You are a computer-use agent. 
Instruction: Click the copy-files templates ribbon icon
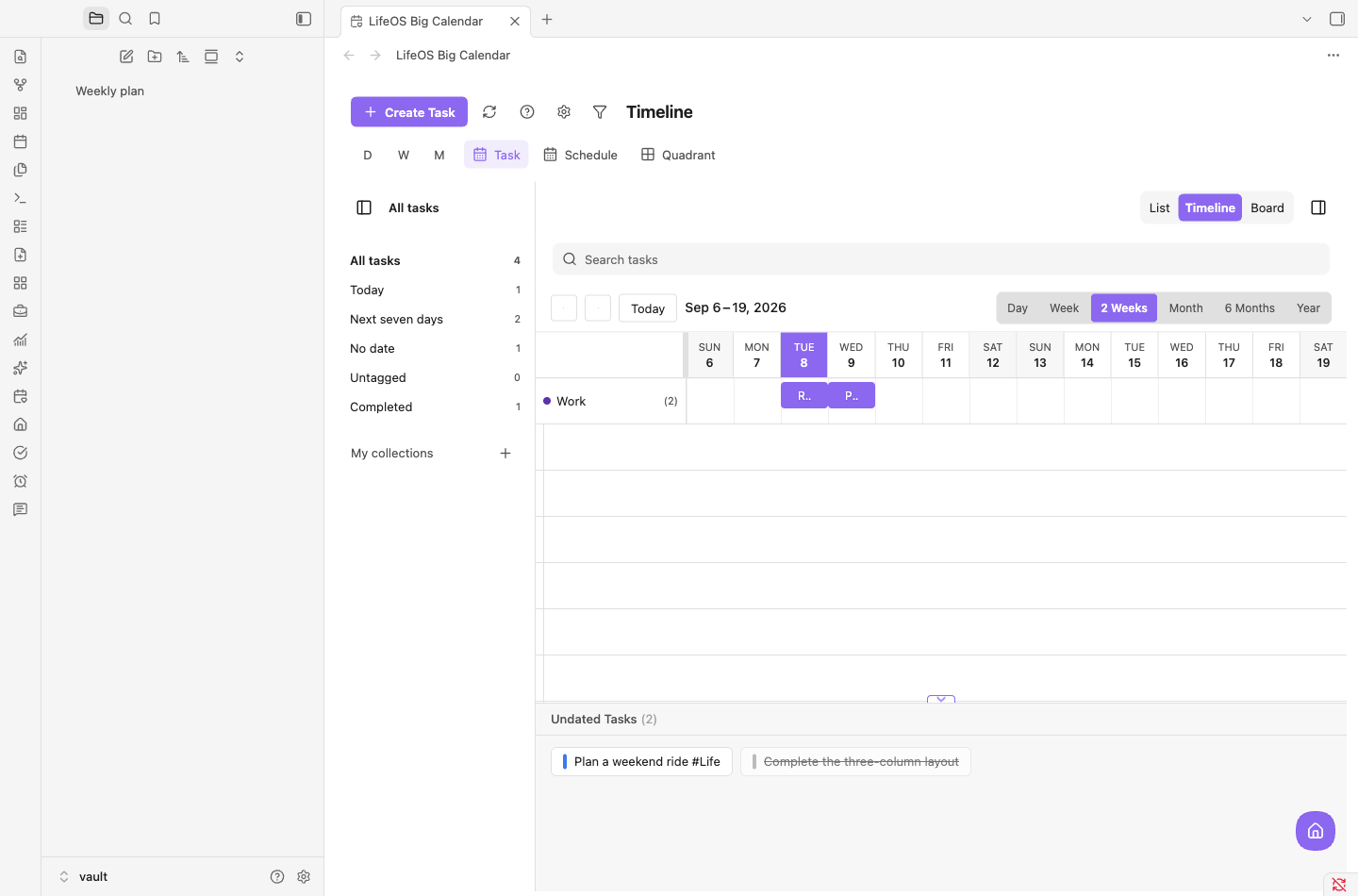(x=20, y=170)
